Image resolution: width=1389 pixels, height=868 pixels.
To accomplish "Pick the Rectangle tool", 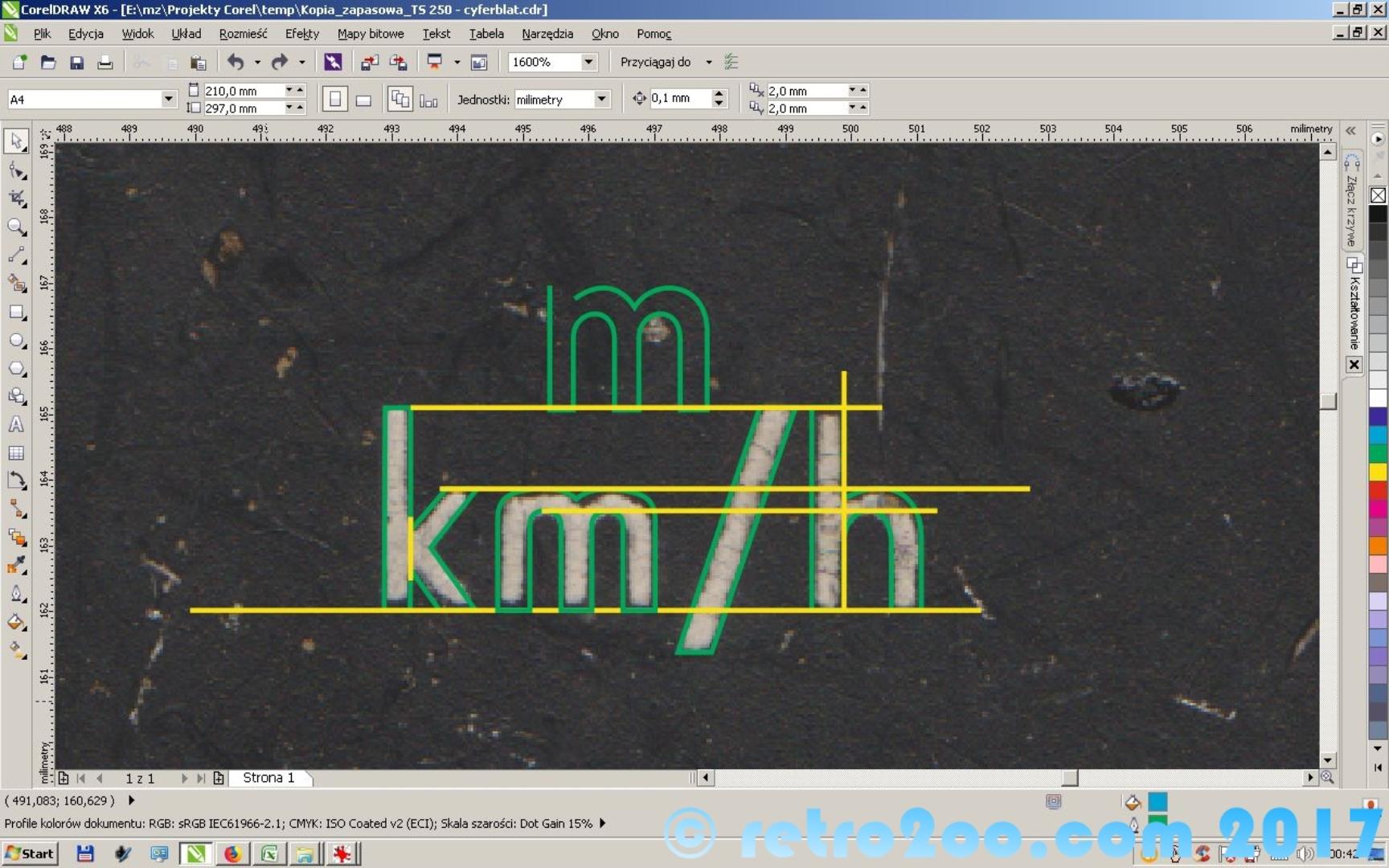I will point(16,312).
